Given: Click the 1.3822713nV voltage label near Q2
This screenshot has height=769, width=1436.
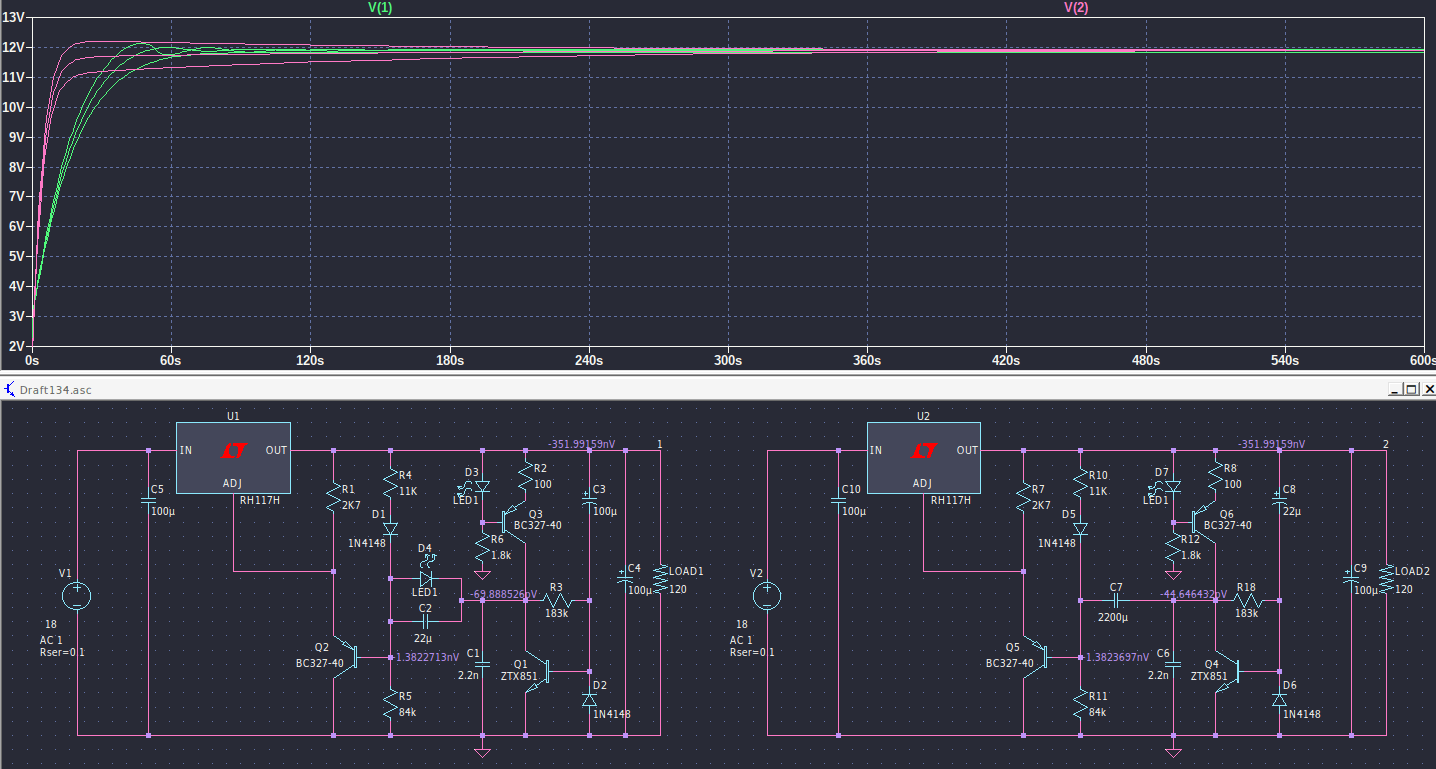Looking at the screenshot, I should click(x=428, y=657).
